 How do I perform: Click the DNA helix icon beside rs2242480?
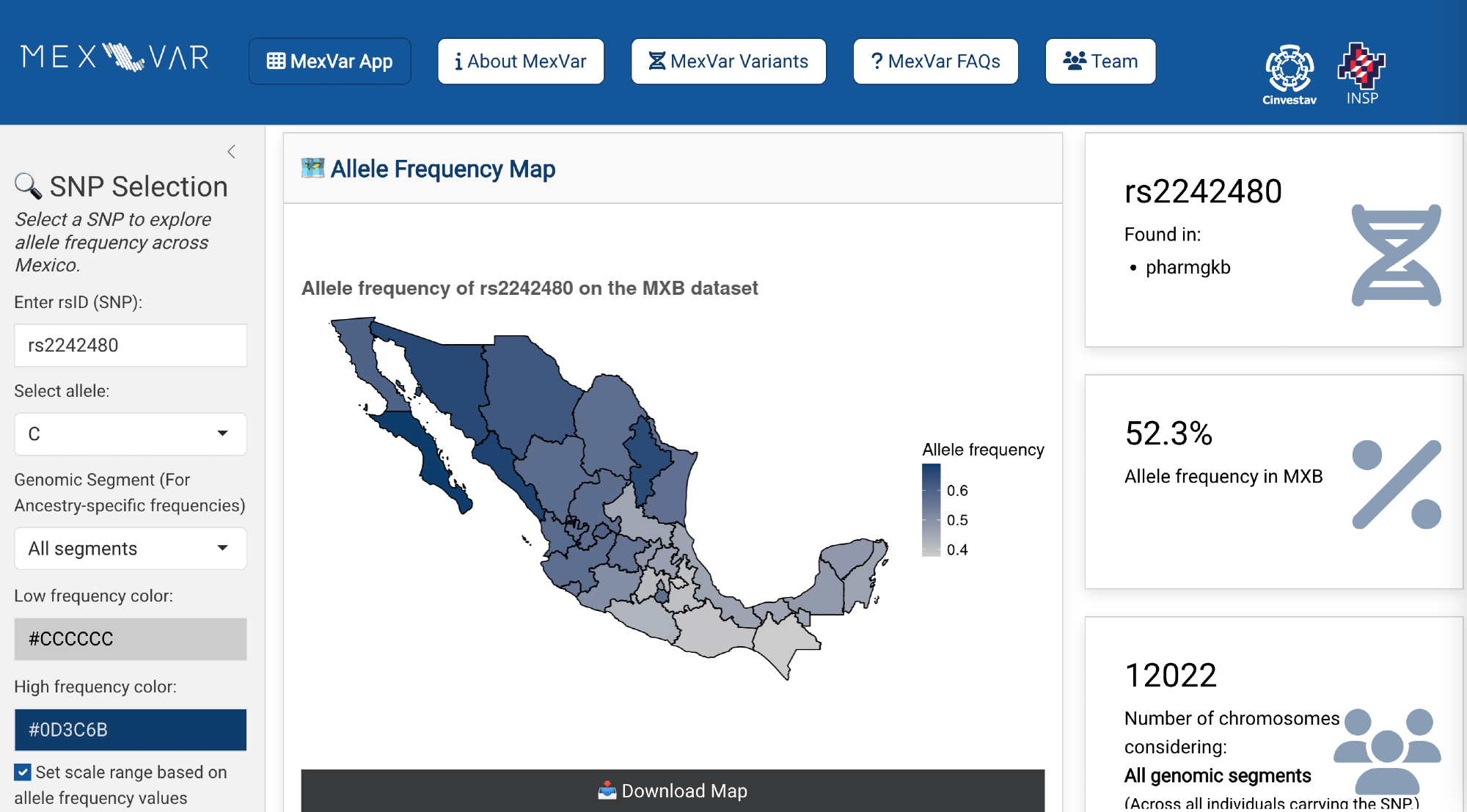click(1395, 255)
